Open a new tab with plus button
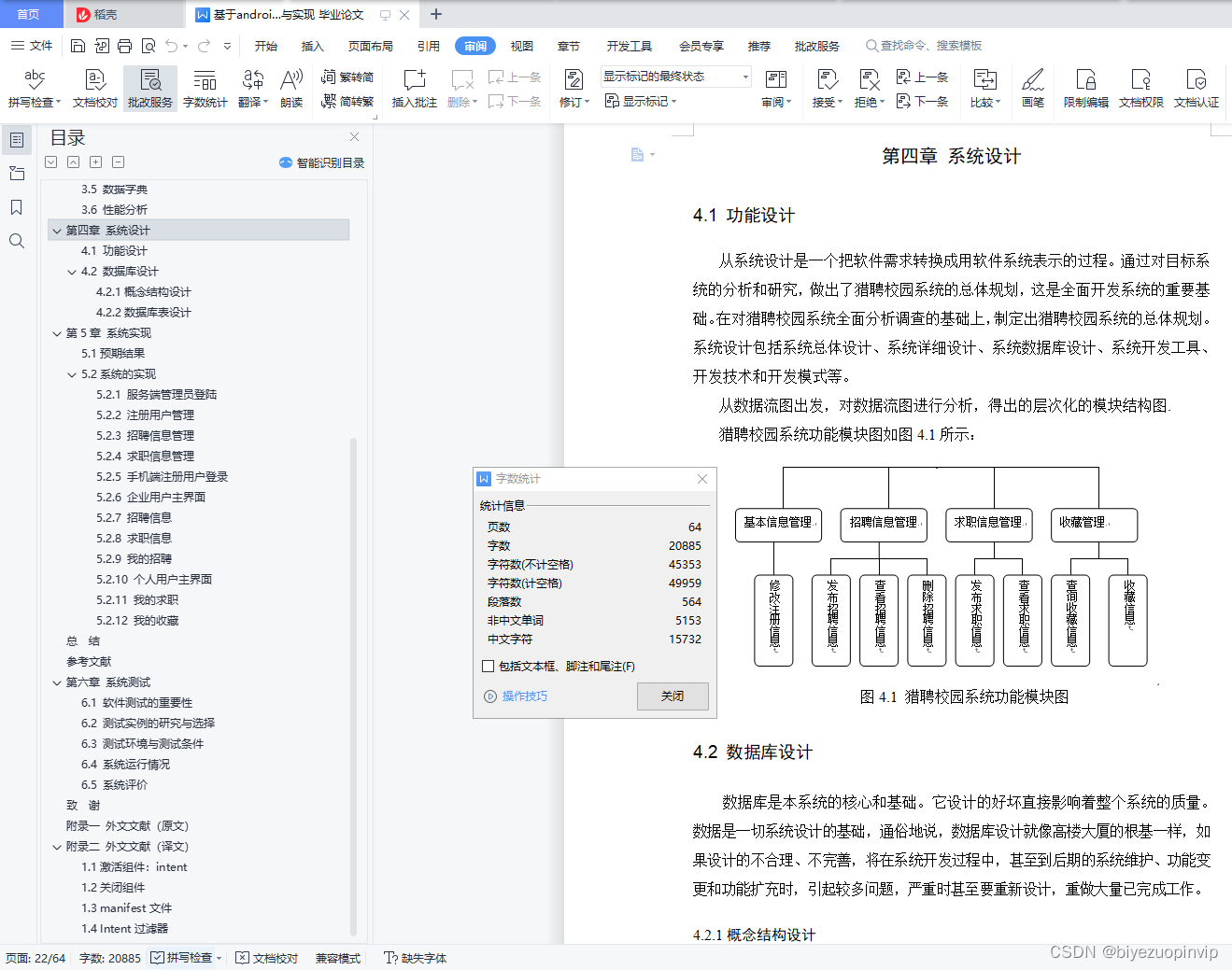This screenshot has width=1232, height=970. point(435,14)
